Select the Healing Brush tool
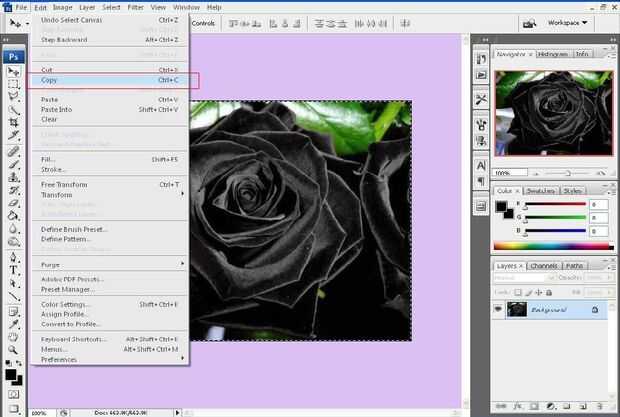The image size is (620, 417). click(13, 151)
